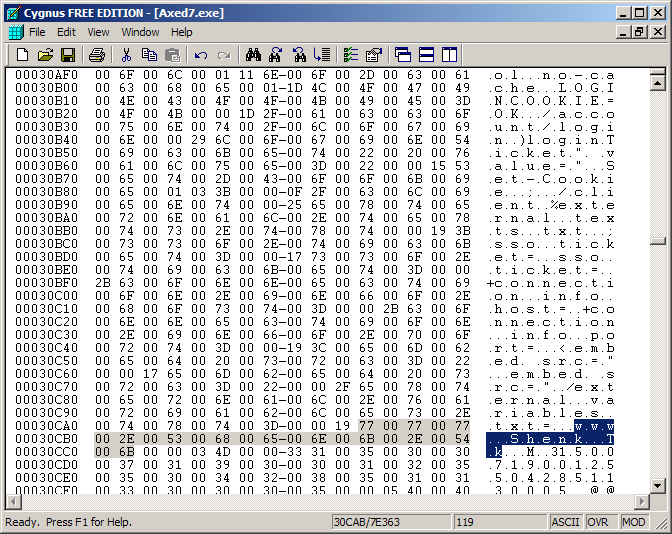Screen dimensions: 672x534
Task: Click the window title 'Cygnus FREE EDITION - [Axed7.exe]'
Action: (124, 13)
